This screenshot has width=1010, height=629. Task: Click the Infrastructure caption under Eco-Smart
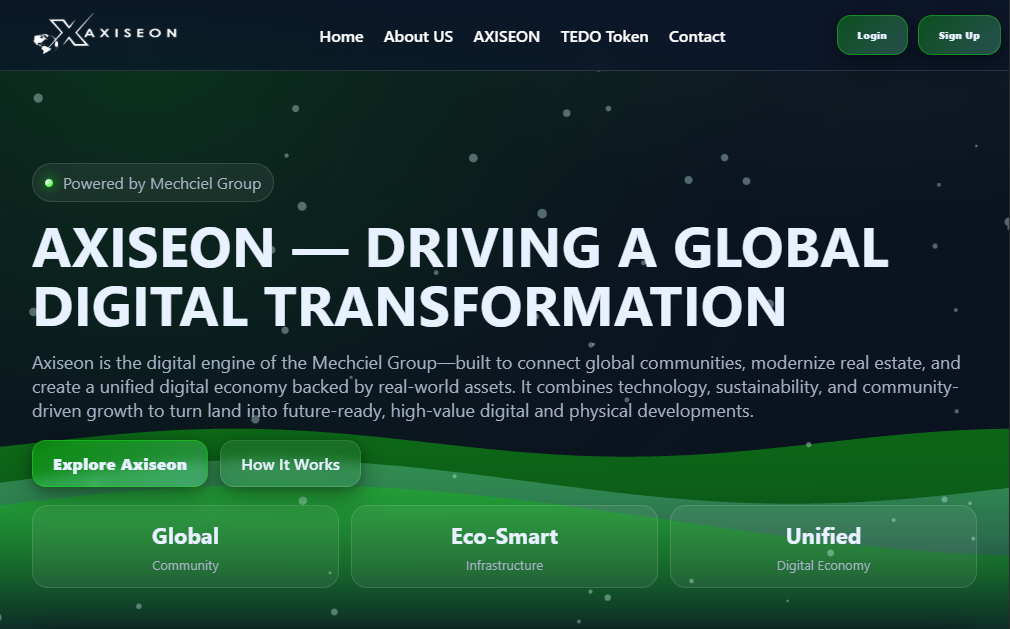pos(504,566)
